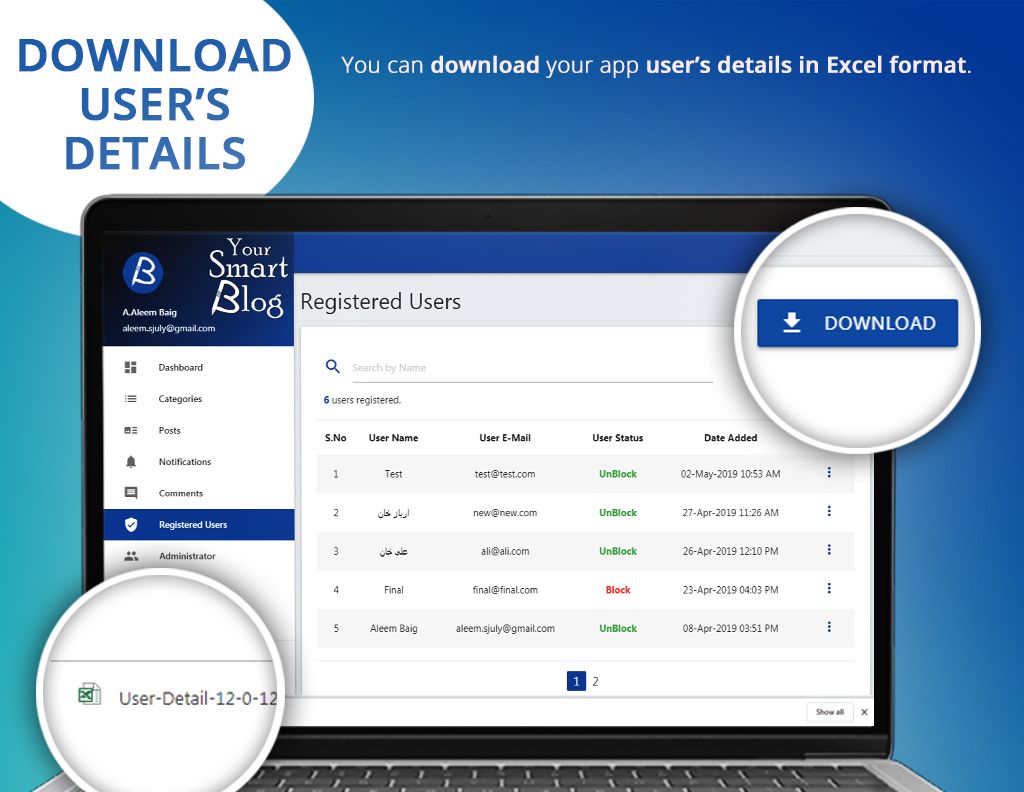
Task: Open the Dashboard icon in sidebar
Action: point(131,368)
